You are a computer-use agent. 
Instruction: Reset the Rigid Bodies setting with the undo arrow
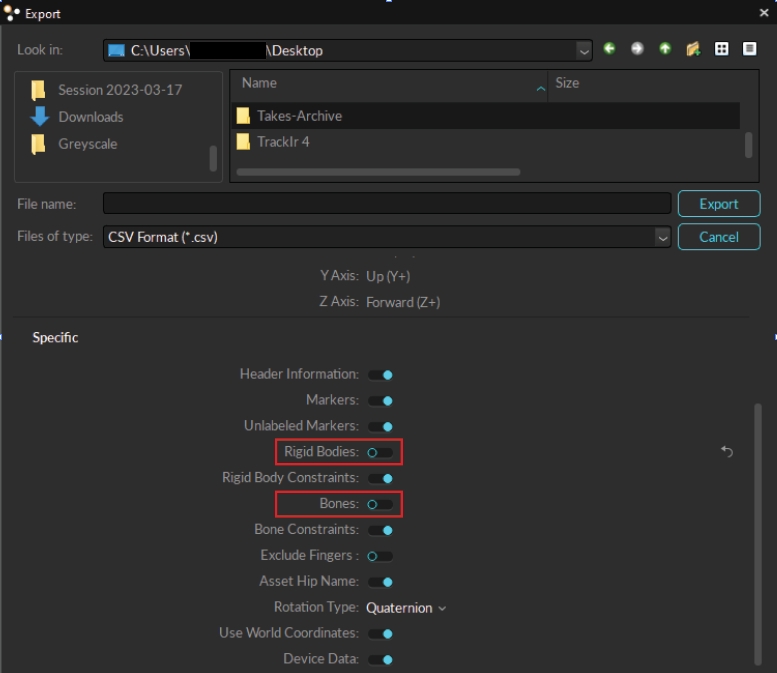click(x=727, y=452)
